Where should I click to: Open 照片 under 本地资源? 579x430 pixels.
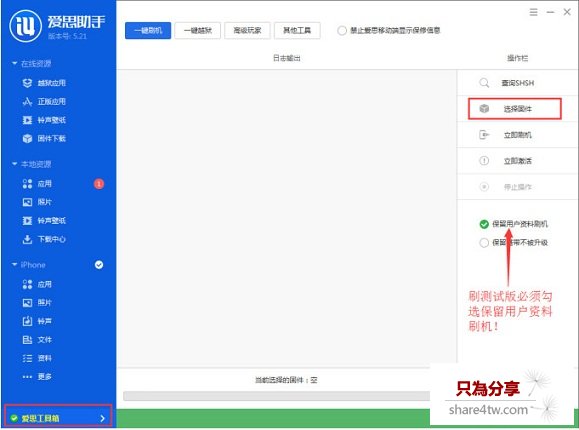pyautogui.click(x=37, y=202)
